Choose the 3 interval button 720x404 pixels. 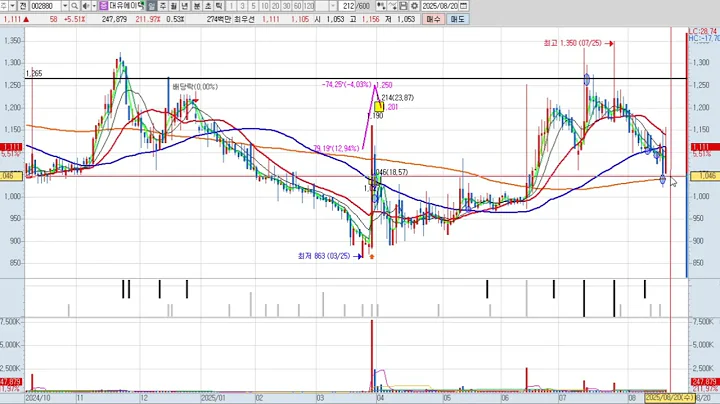pyautogui.click(x=242, y=6)
